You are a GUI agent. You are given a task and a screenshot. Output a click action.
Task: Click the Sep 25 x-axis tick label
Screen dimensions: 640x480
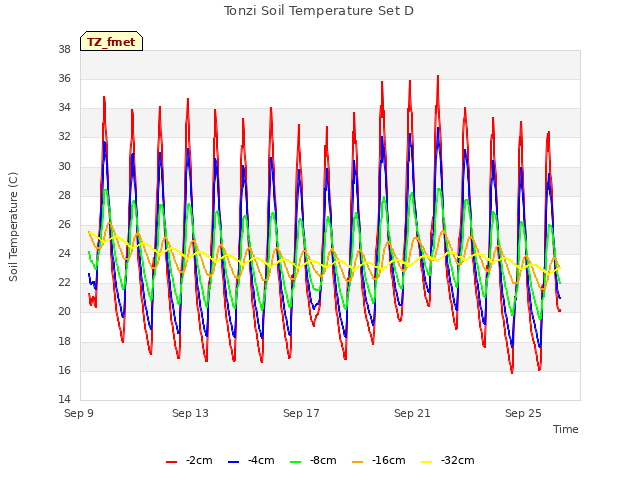[x=523, y=413]
